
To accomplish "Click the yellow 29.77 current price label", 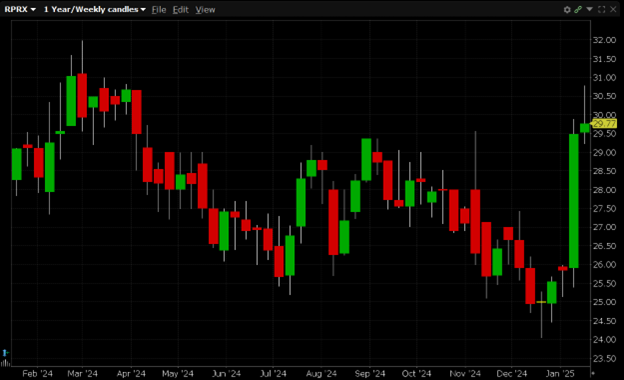I will [x=604, y=124].
